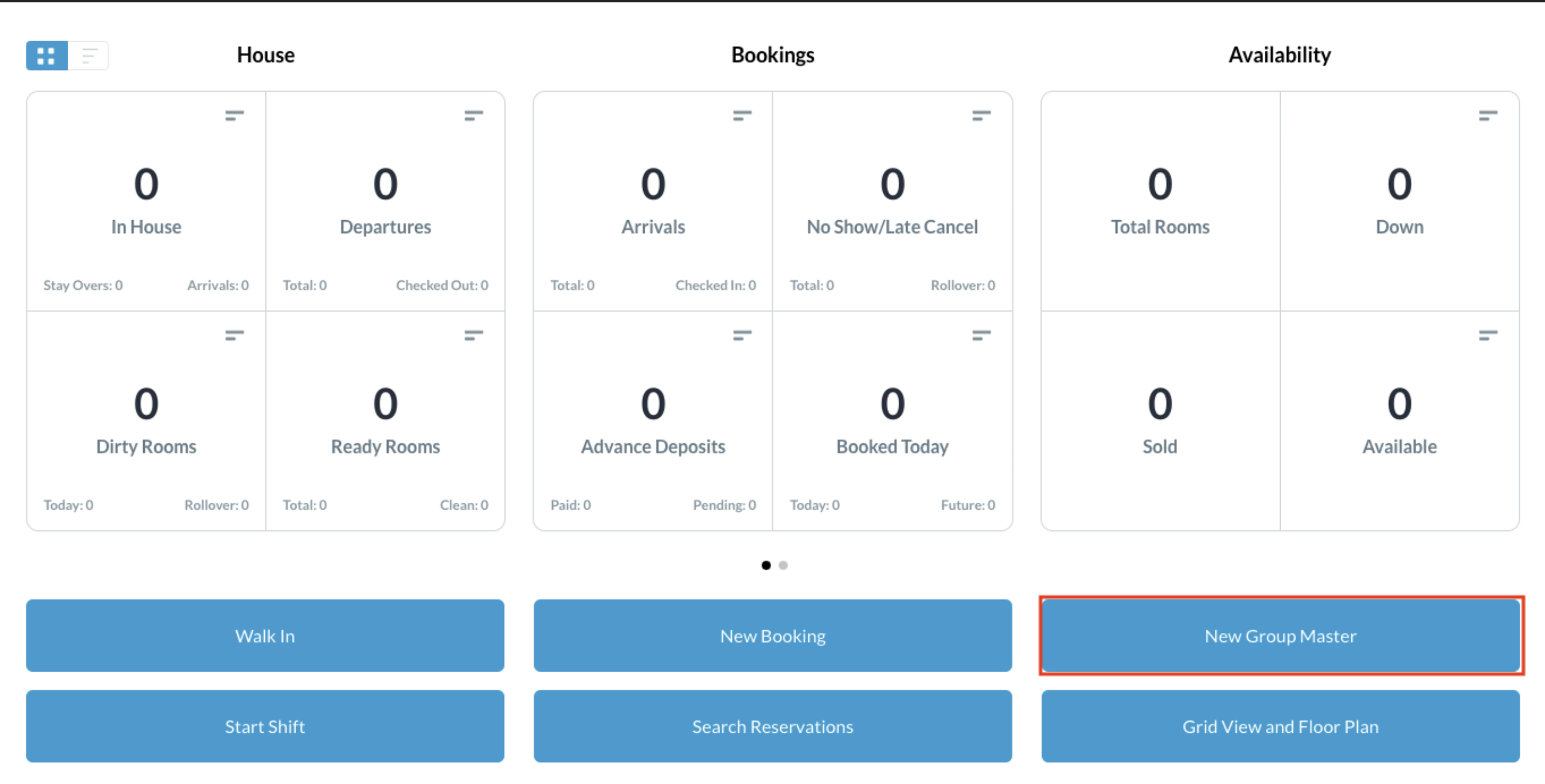Click New Group Master button
Screen dimensions: 1545x784
(1280, 635)
